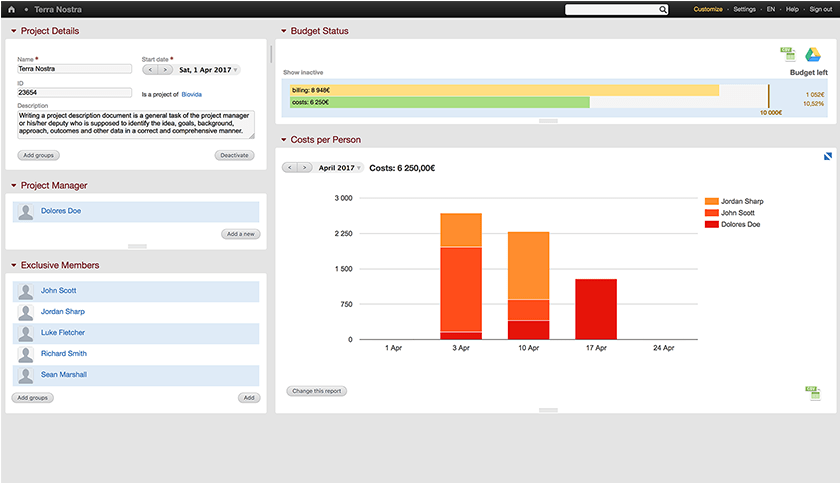This screenshot has height=483, width=840.
Task: Click the Deactivate button
Action: [x=234, y=155]
